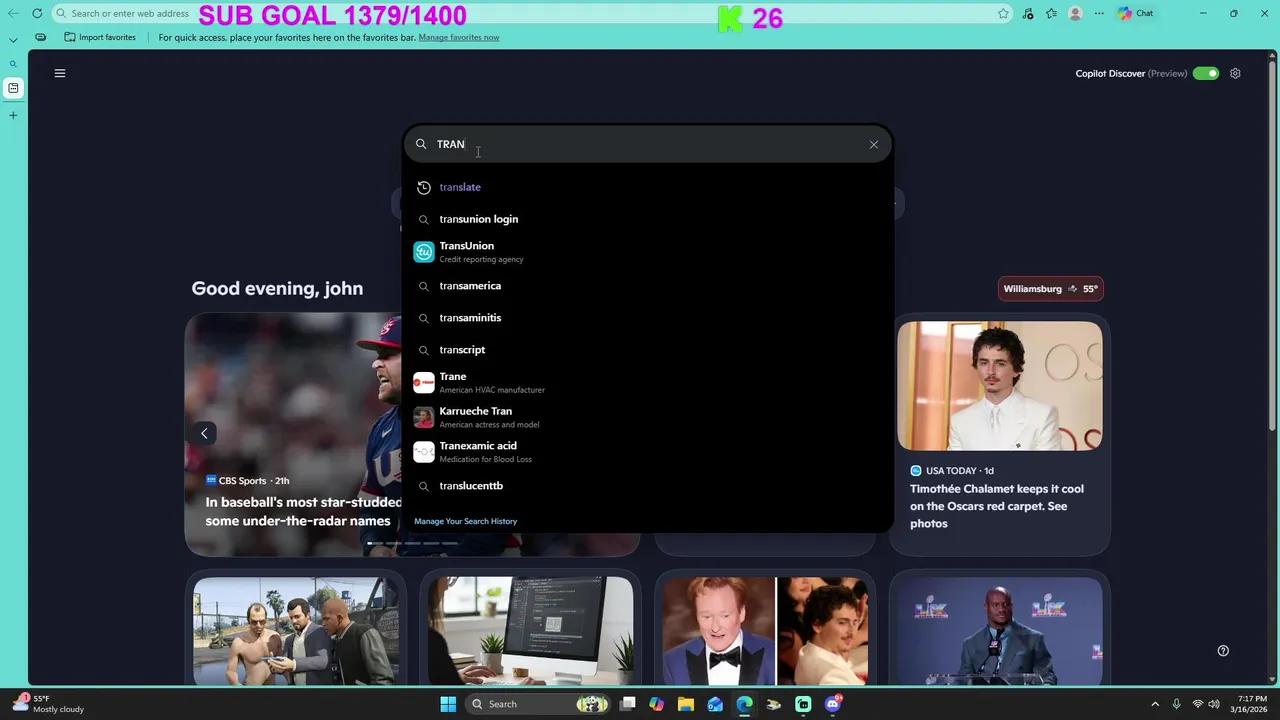Reload the page with refresh icon
The width and height of the screenshot is (1280, 720).
[37, 13]
